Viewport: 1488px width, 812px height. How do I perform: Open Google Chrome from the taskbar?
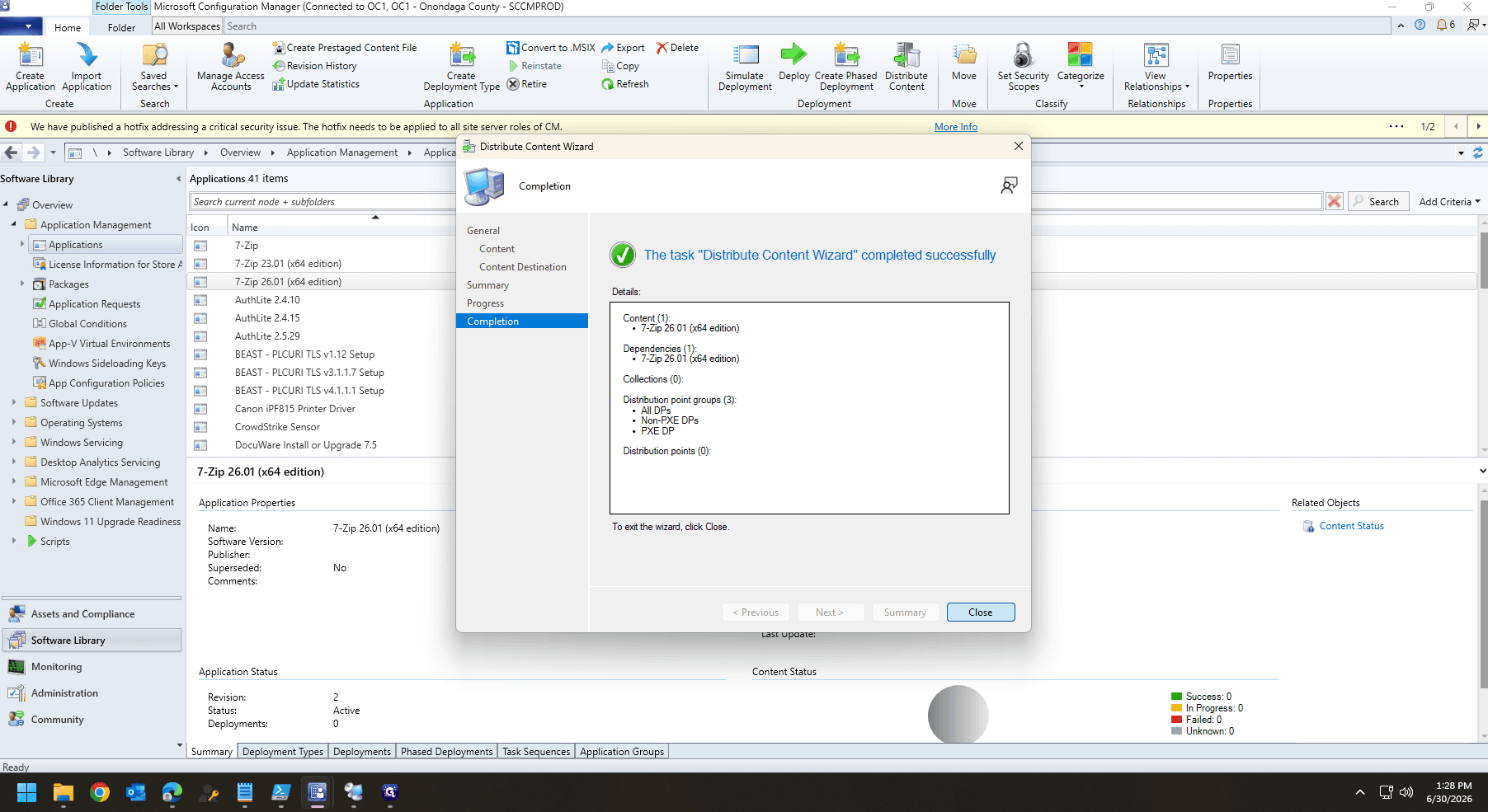point(100,792)
